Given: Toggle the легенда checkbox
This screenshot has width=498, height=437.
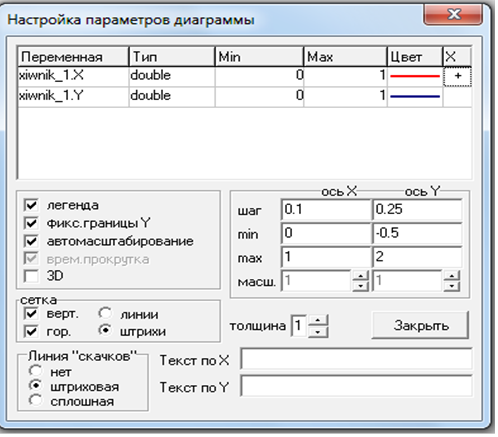Looking at the screenshot, I should 31,206.
